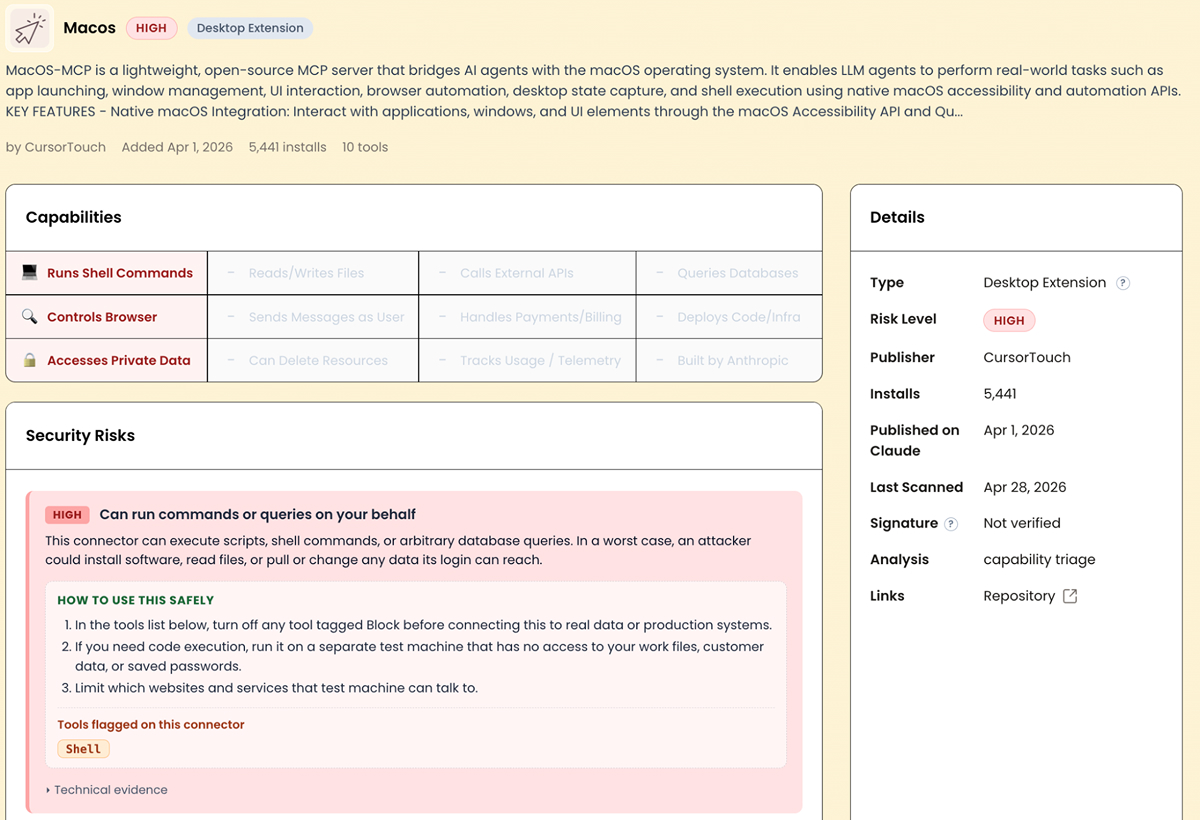1200x820 pixels.
Task: Click the Tools flagged on this connector label
Action: (x=151, y=724)
